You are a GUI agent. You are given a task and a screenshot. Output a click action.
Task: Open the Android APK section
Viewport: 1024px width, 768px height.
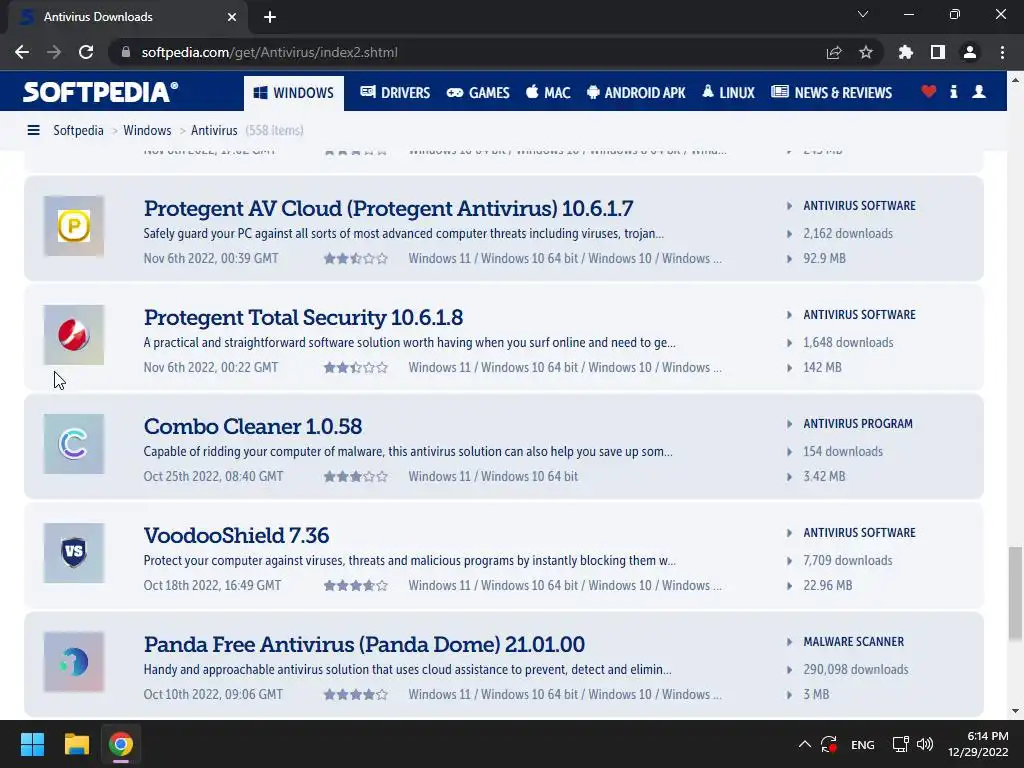(636, 93)
